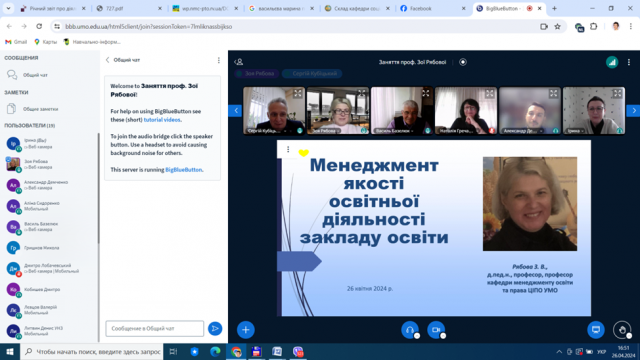Toggle webcam sharing camera button

[436, 330]
